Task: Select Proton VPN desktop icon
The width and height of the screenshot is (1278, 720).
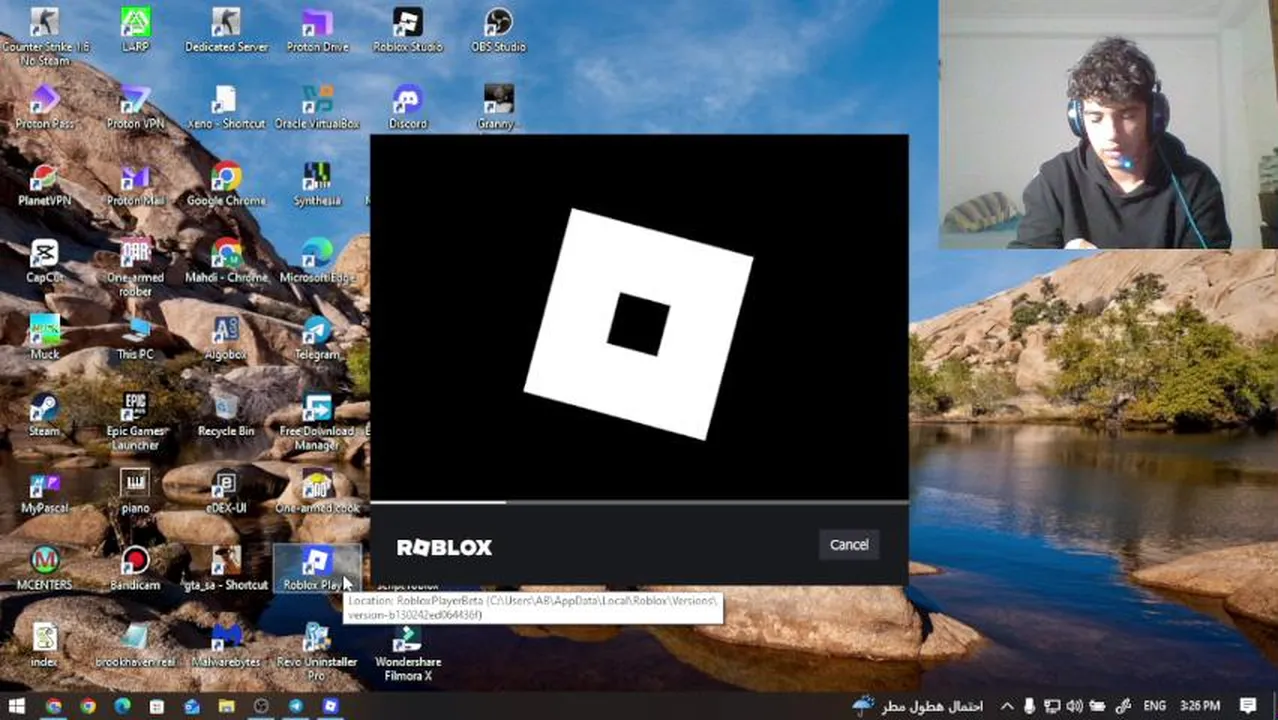Action: tap(135, 107)
